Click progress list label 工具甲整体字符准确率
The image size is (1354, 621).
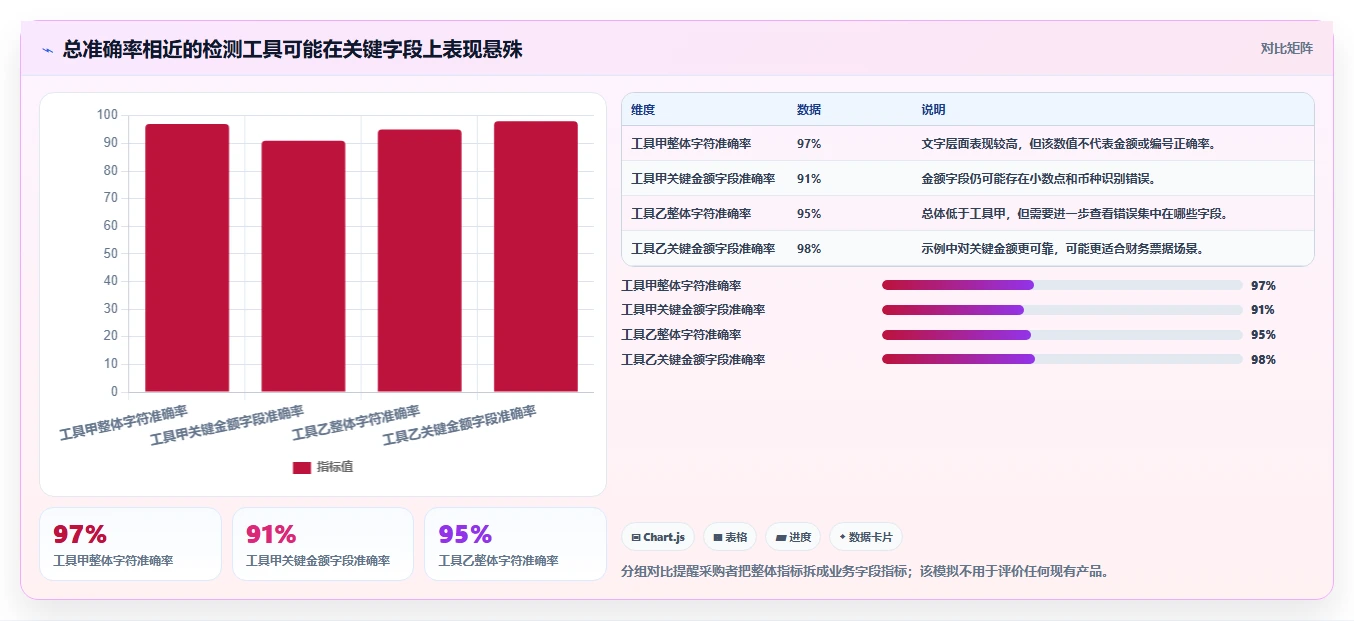[x=681, y=286]
